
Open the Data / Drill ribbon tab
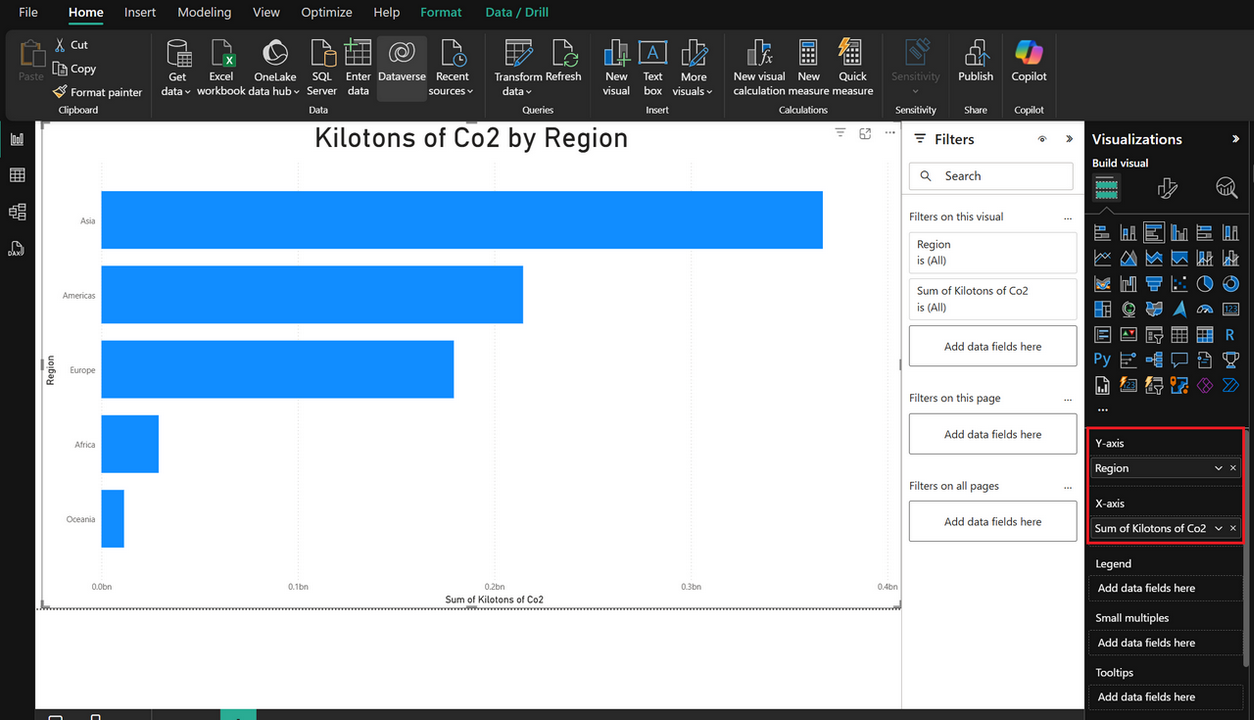click(516, 12)
